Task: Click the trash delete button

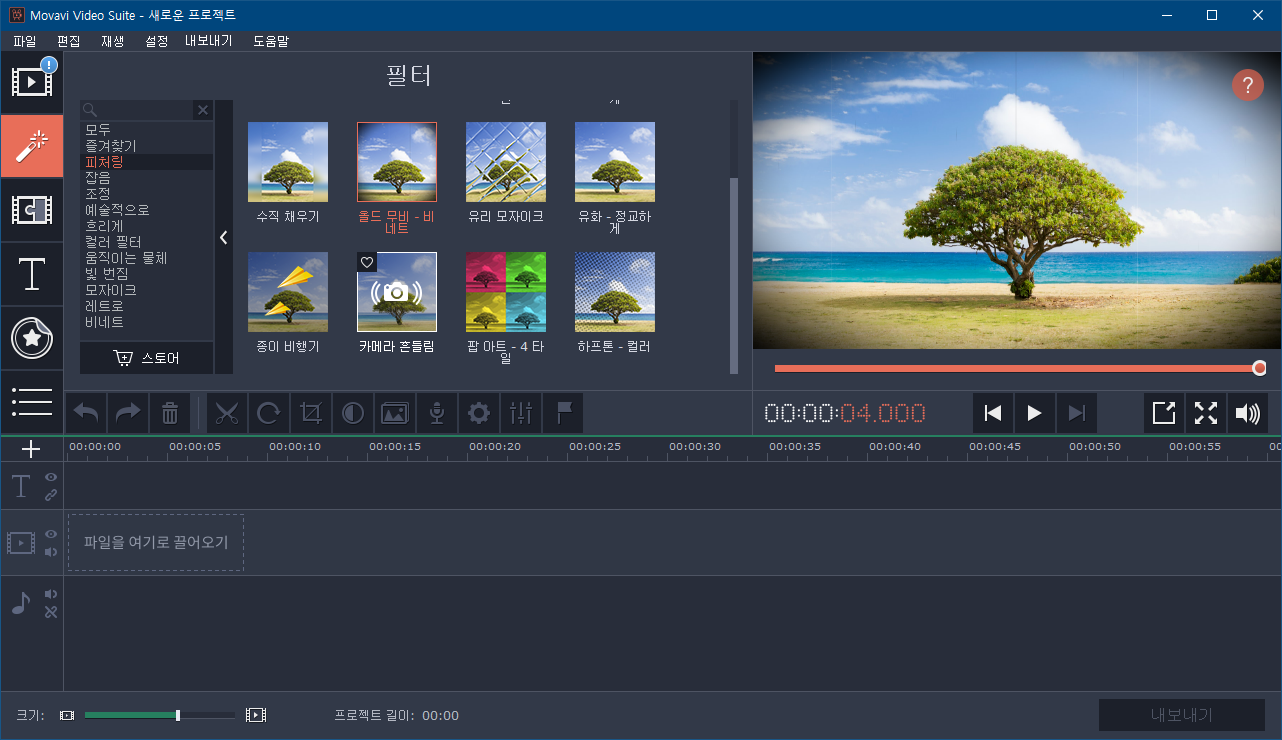Action: (170, 413)
